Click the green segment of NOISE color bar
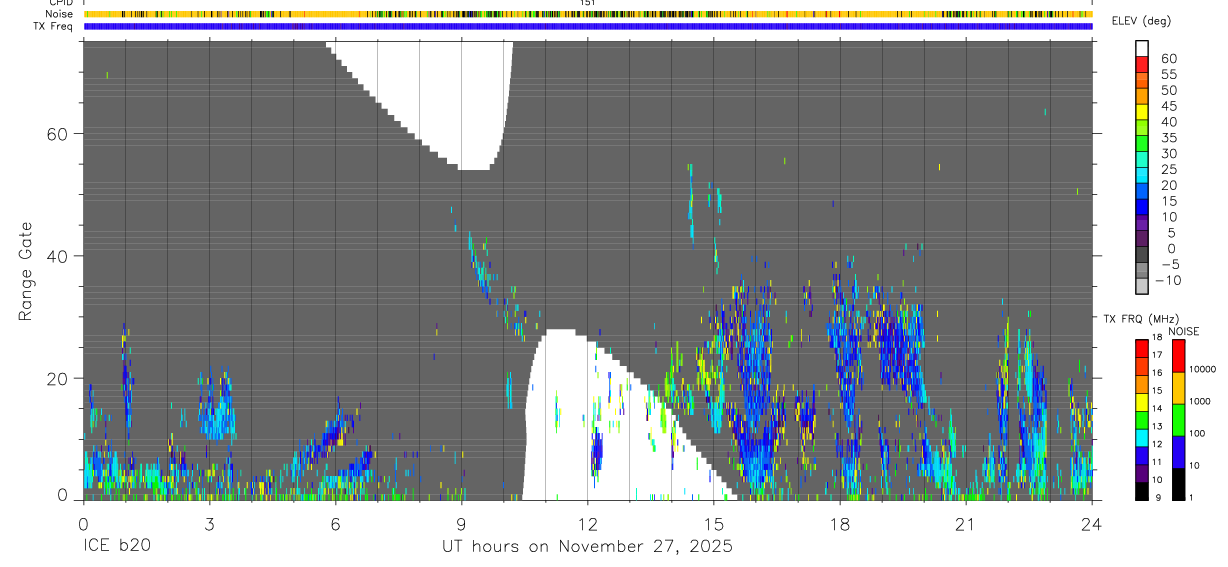 pos(1178,420)
